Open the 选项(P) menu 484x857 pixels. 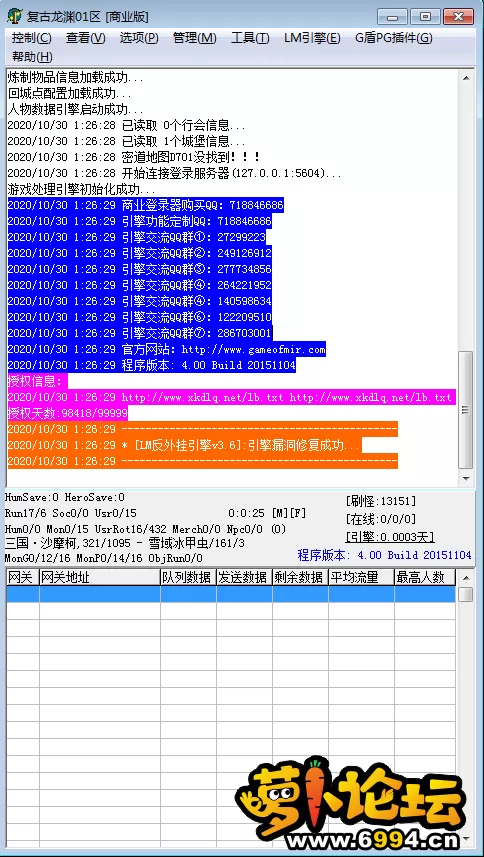(139, 38)
